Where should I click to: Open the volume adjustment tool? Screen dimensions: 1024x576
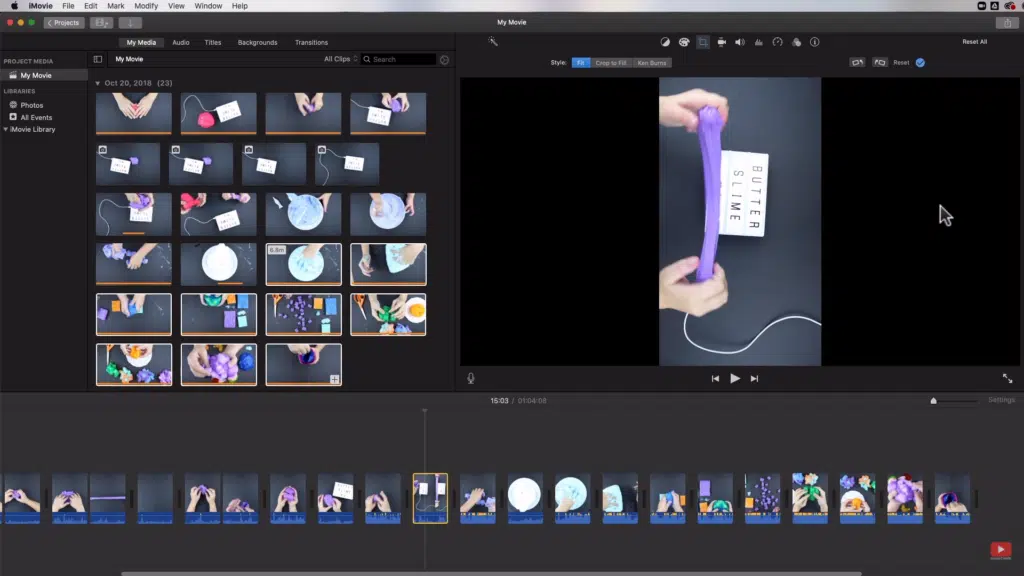click(x=740, y=42)
